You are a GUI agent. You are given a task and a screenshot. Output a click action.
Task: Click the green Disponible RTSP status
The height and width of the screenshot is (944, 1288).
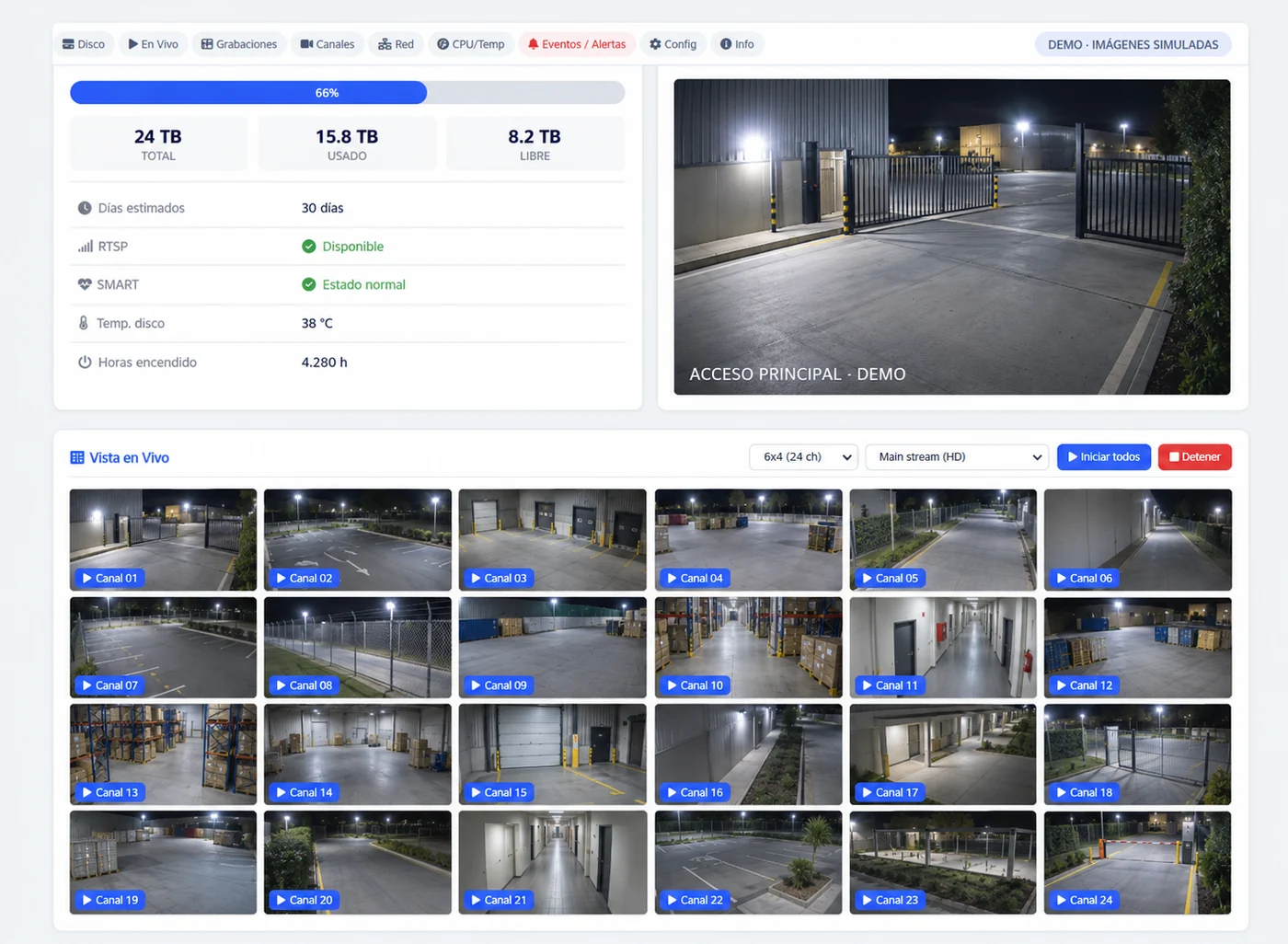[343, 247]
